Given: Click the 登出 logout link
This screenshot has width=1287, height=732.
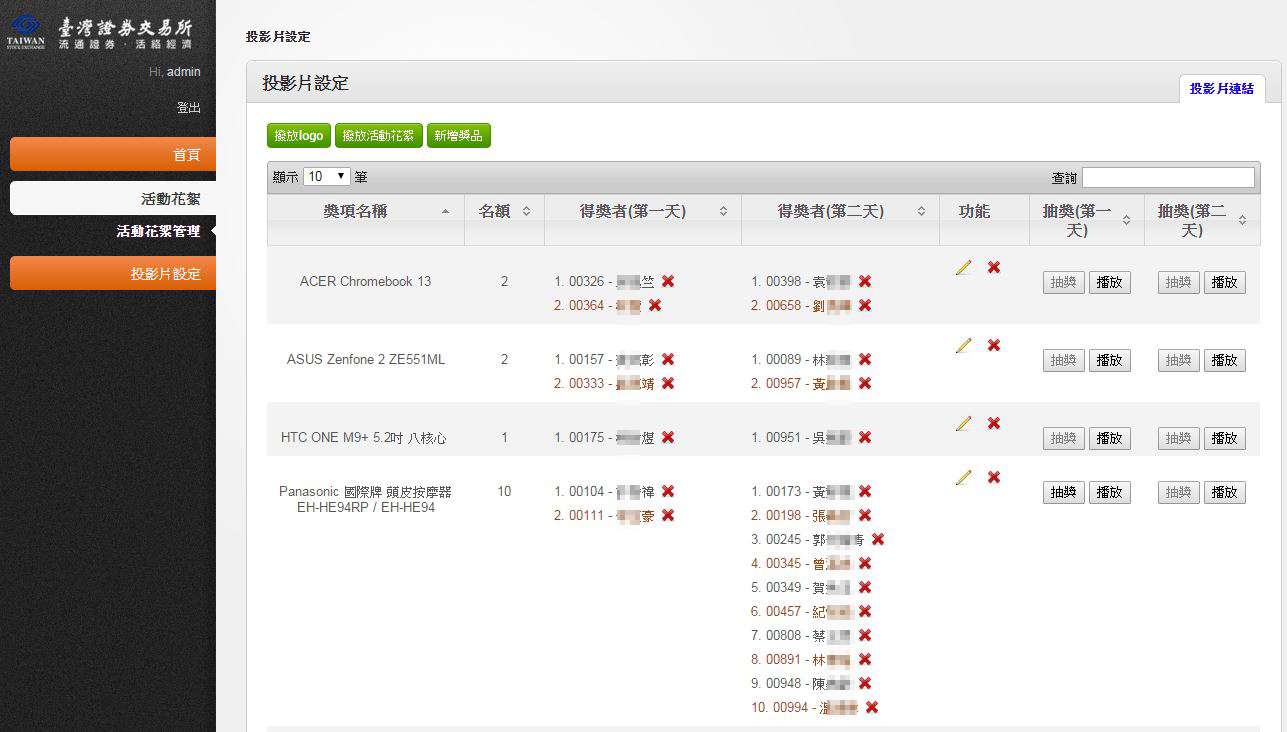Looking at the screenshot, I should click(x=189, y=108).
